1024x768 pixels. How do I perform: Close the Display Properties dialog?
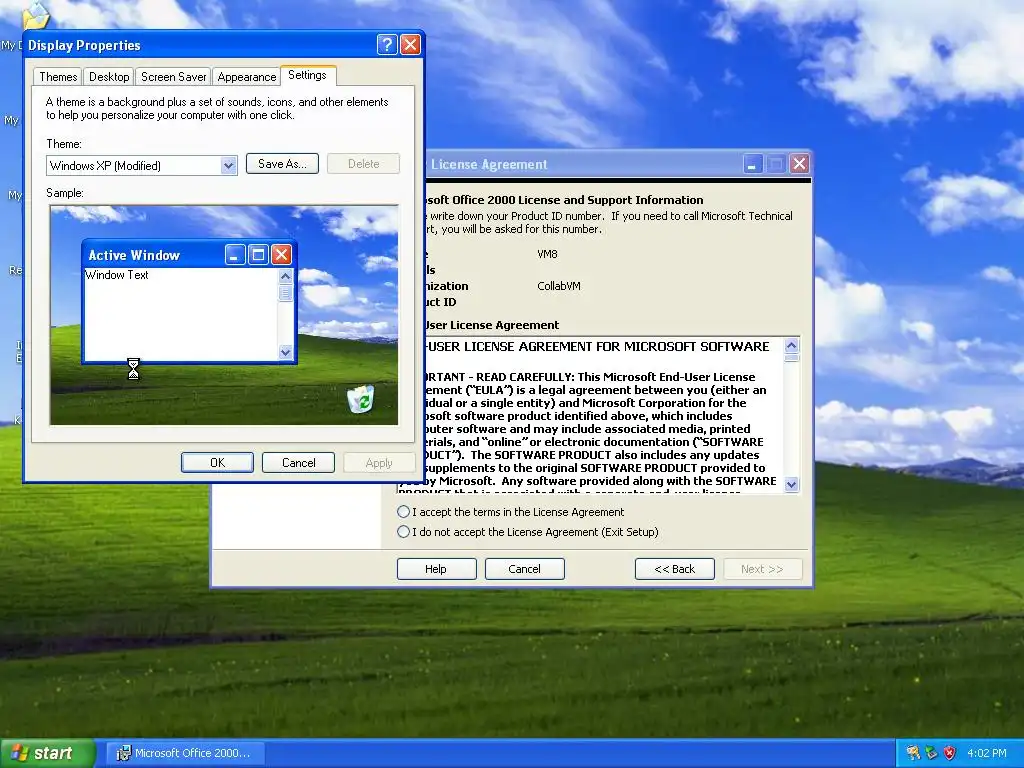point(410,44)
